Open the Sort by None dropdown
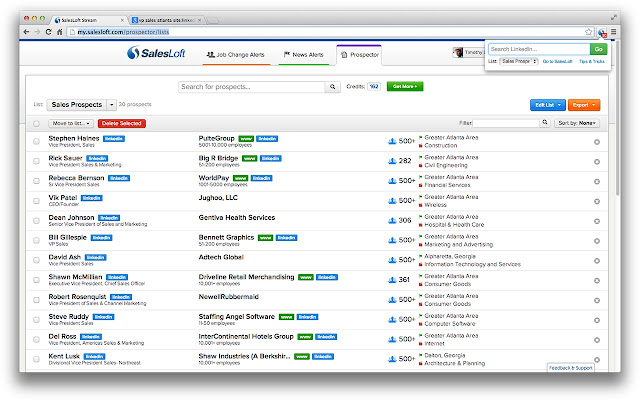 click(577, 123)
